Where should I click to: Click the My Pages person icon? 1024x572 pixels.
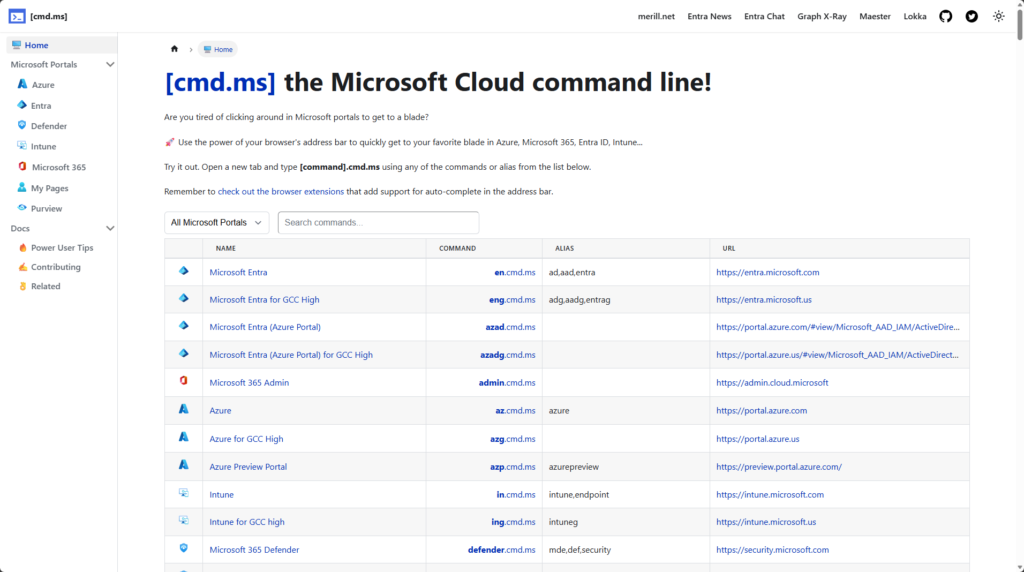(x=22, y=187)
